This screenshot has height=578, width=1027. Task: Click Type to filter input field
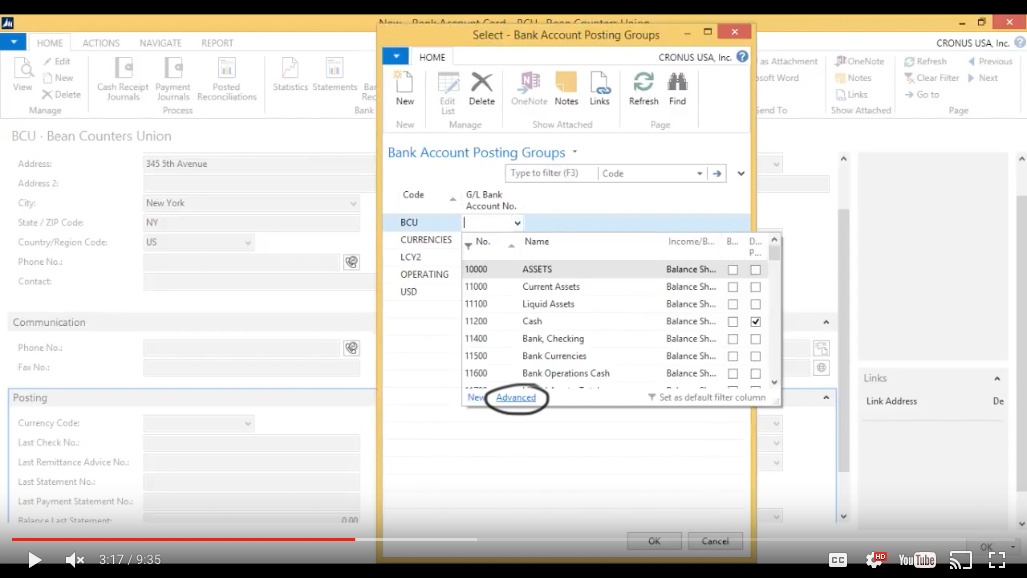click(x=551, y=174)
